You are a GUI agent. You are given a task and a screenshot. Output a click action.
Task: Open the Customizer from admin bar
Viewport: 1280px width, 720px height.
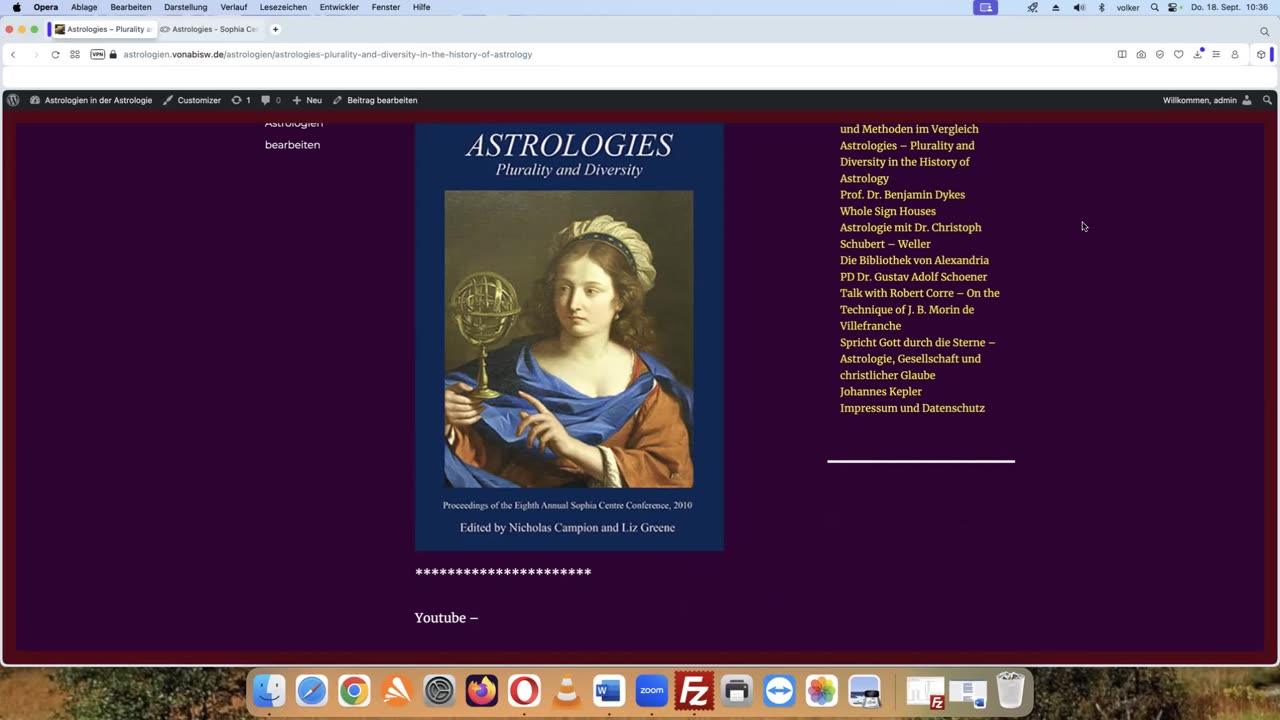(x=192, y=100)
